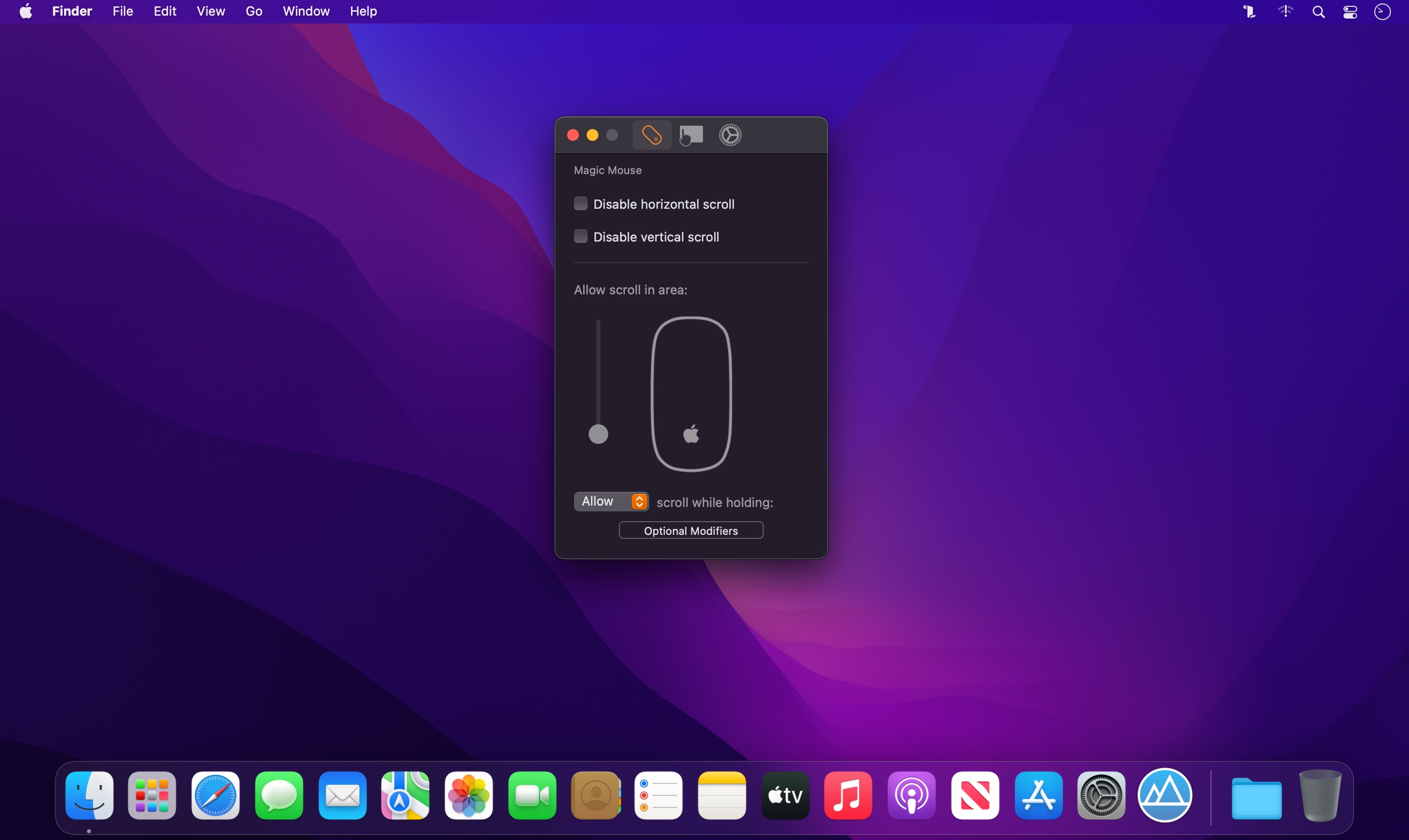Click the "Magic Mouse" heading text

[608, 170]
